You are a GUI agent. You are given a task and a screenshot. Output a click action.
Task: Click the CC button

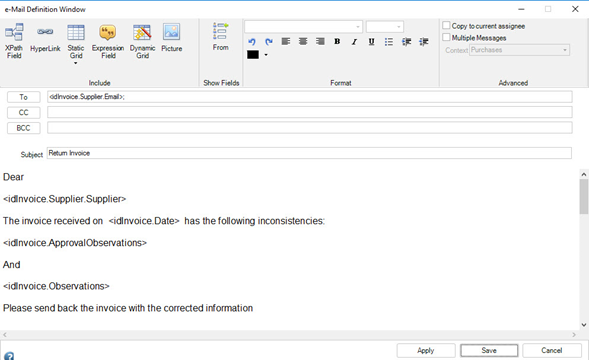[23, 112]
